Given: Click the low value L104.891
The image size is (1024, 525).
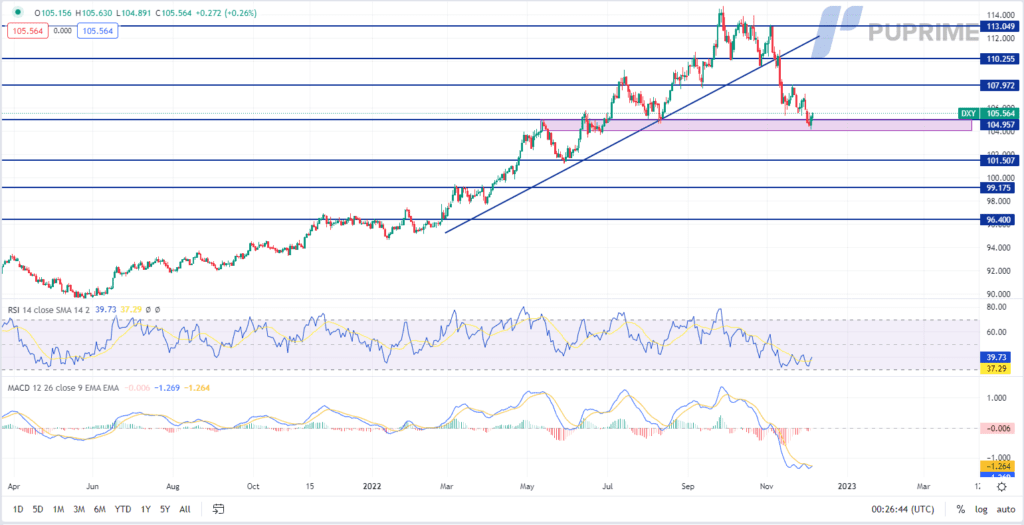Looking at the screenshot, I should (x=135, y=13).
